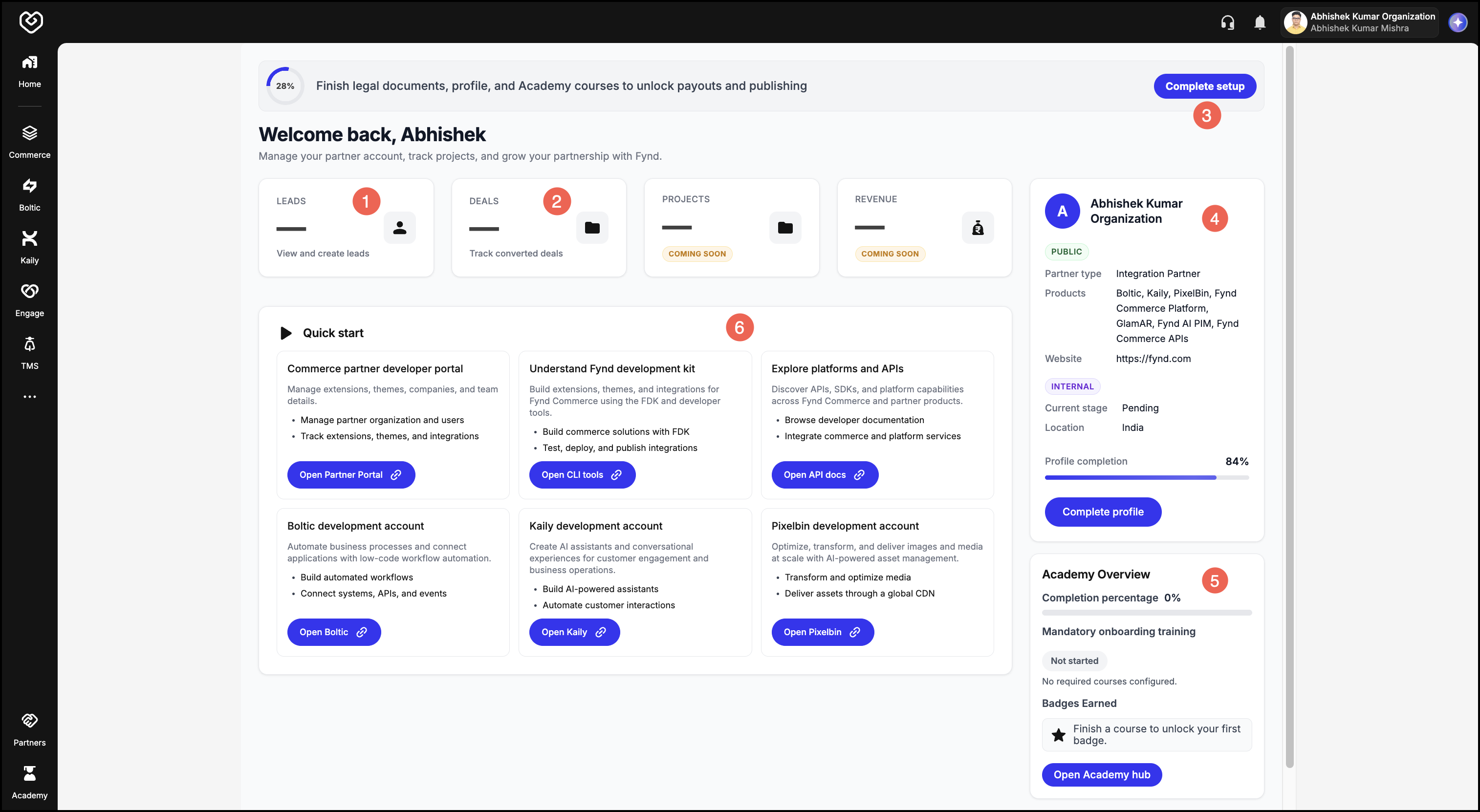
Task: Click the 'Academy Overview' heading
Action: tap(1096, 574)
